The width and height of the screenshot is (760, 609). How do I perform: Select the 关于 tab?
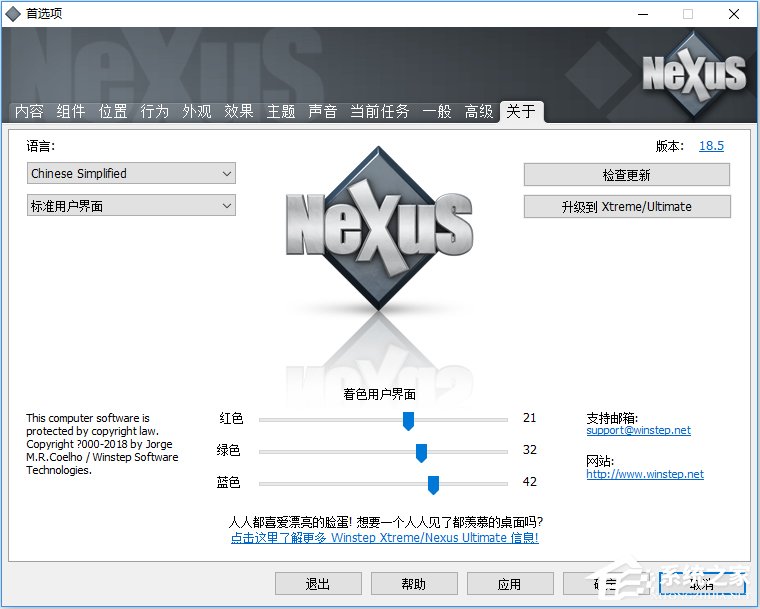[x=521, y=112]
